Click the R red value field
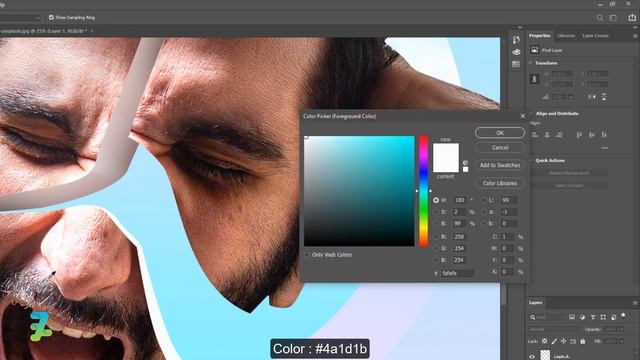The width and height of the screenshot is (640, 360). [460, 237]
